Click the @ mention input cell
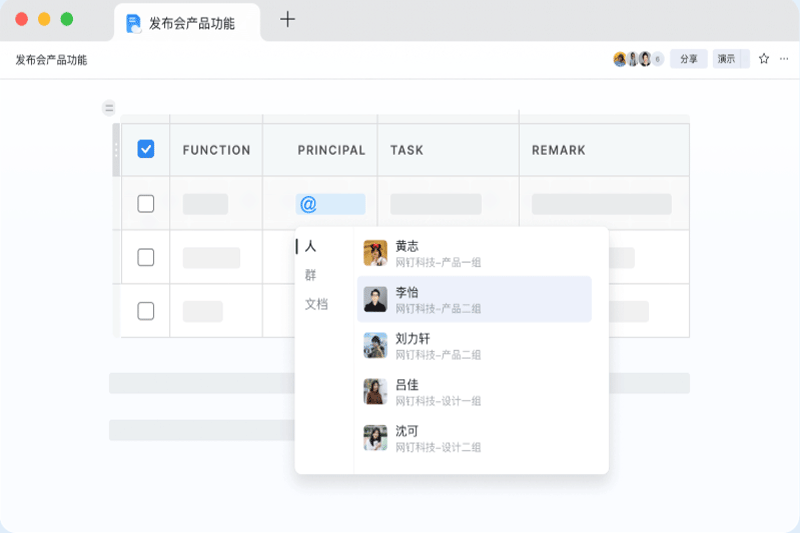Image resolution: width=800 pixels, height=533 pixels. point(330,204)
